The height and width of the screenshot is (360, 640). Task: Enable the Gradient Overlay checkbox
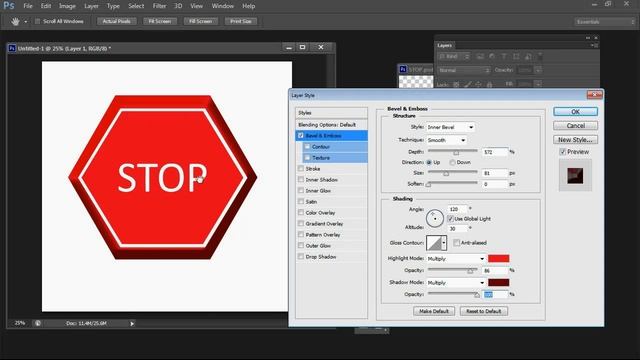click(301, 224)
